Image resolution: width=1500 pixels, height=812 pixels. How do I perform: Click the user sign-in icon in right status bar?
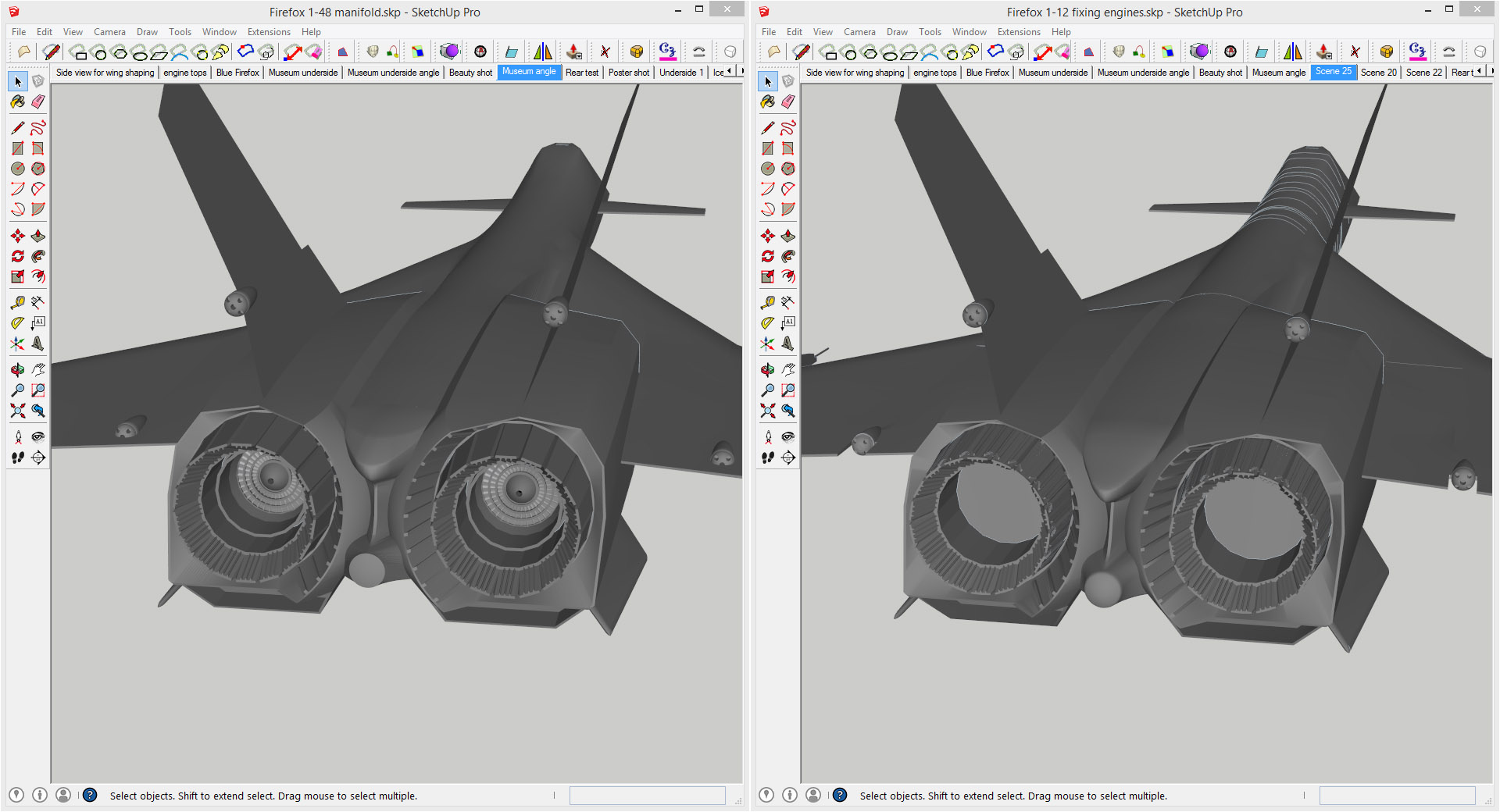pos(813,795)
